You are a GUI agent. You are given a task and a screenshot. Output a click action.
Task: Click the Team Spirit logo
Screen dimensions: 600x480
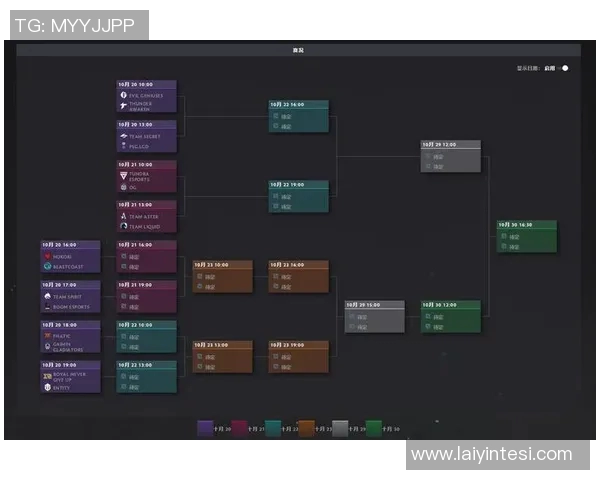[47, 296]
